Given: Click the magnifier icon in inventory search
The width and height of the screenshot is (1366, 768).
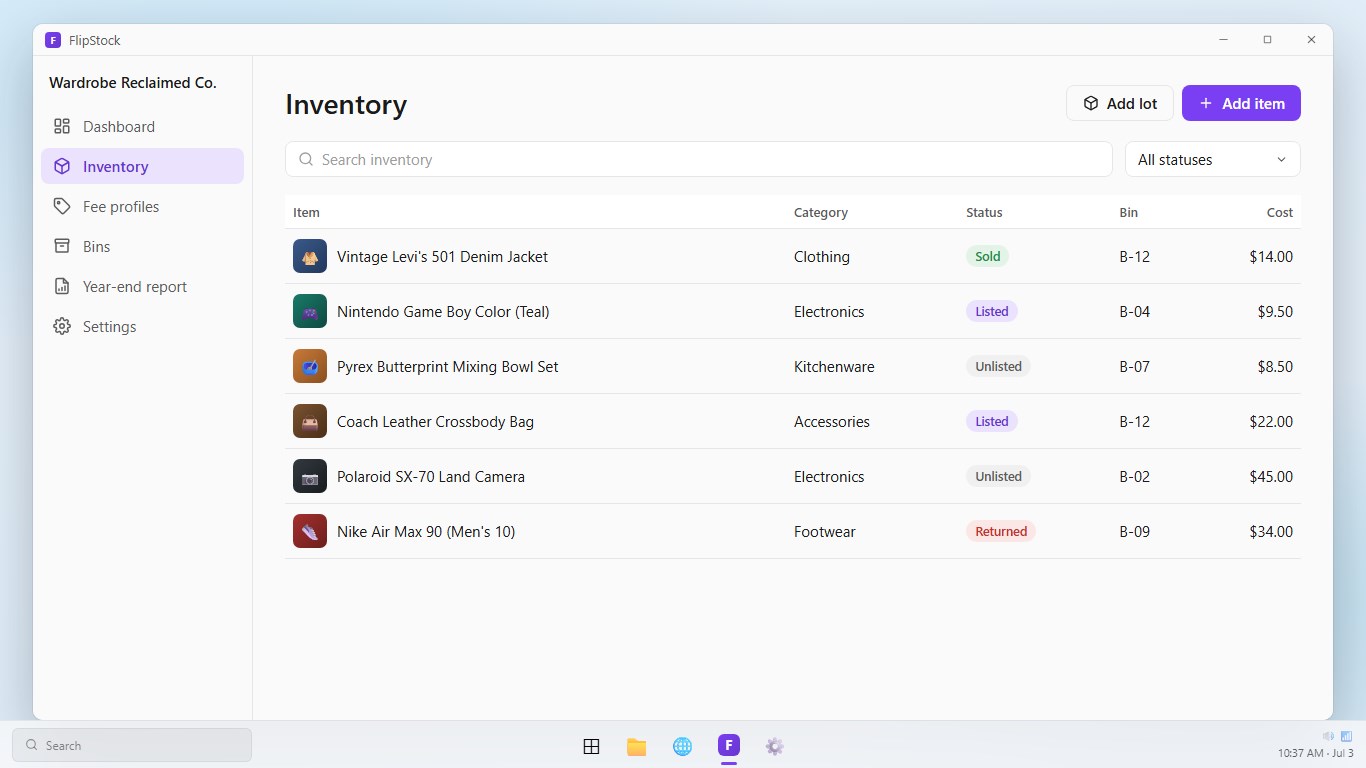Looking at the screenshot, I should (306, 159).
